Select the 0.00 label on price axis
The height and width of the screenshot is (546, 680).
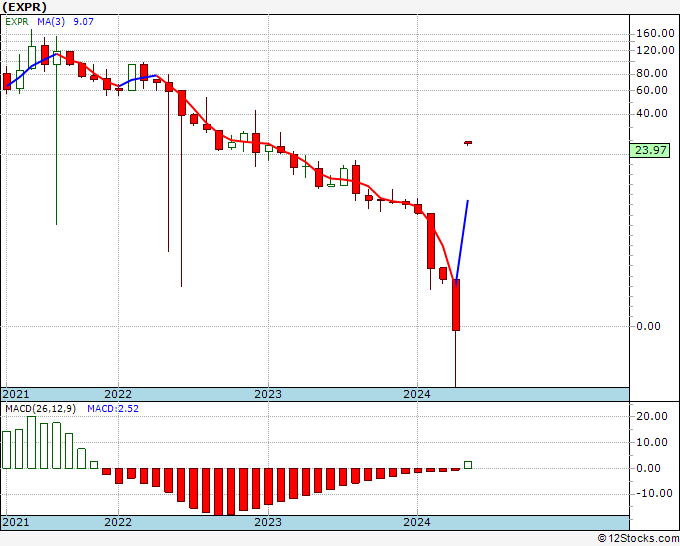pyautogui.click(x=648, y=326)
